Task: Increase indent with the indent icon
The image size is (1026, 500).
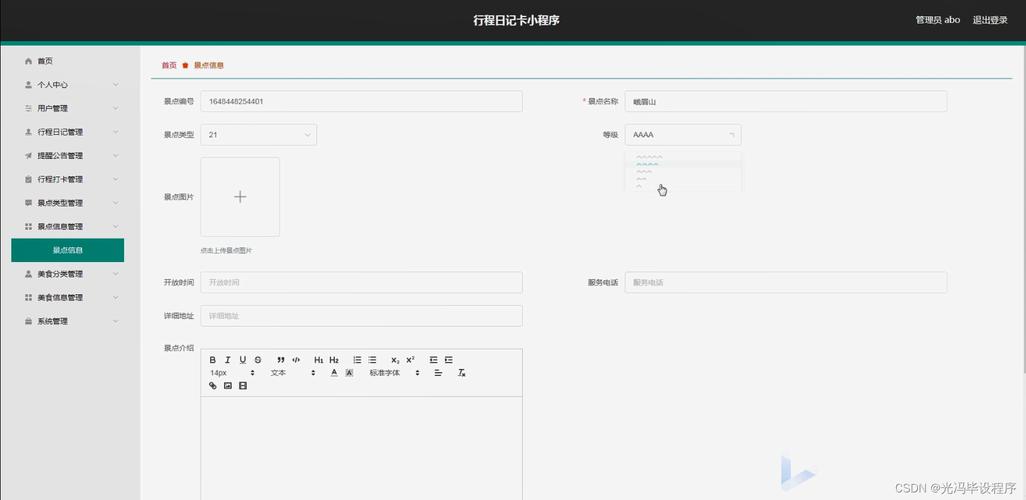Action: click(x=449, y=360)
